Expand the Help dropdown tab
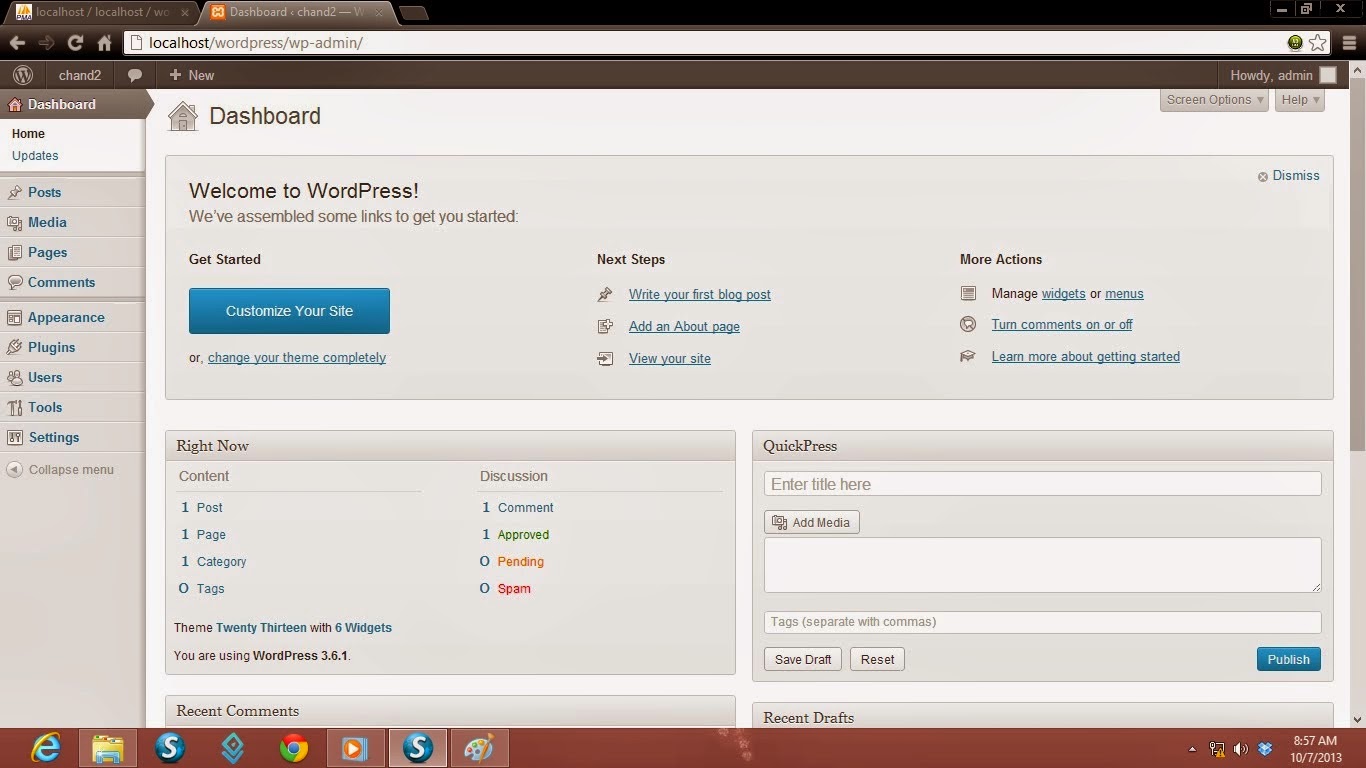 [1300, 100]
